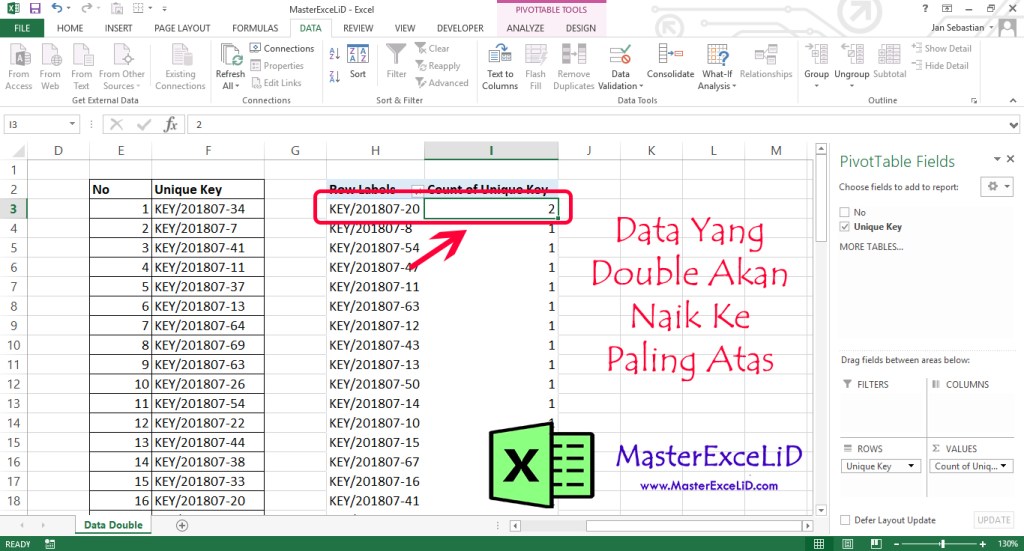Click Edit Links button
Image resolution: width=1024 pixels, height=551 pixels.
[276, 83]
